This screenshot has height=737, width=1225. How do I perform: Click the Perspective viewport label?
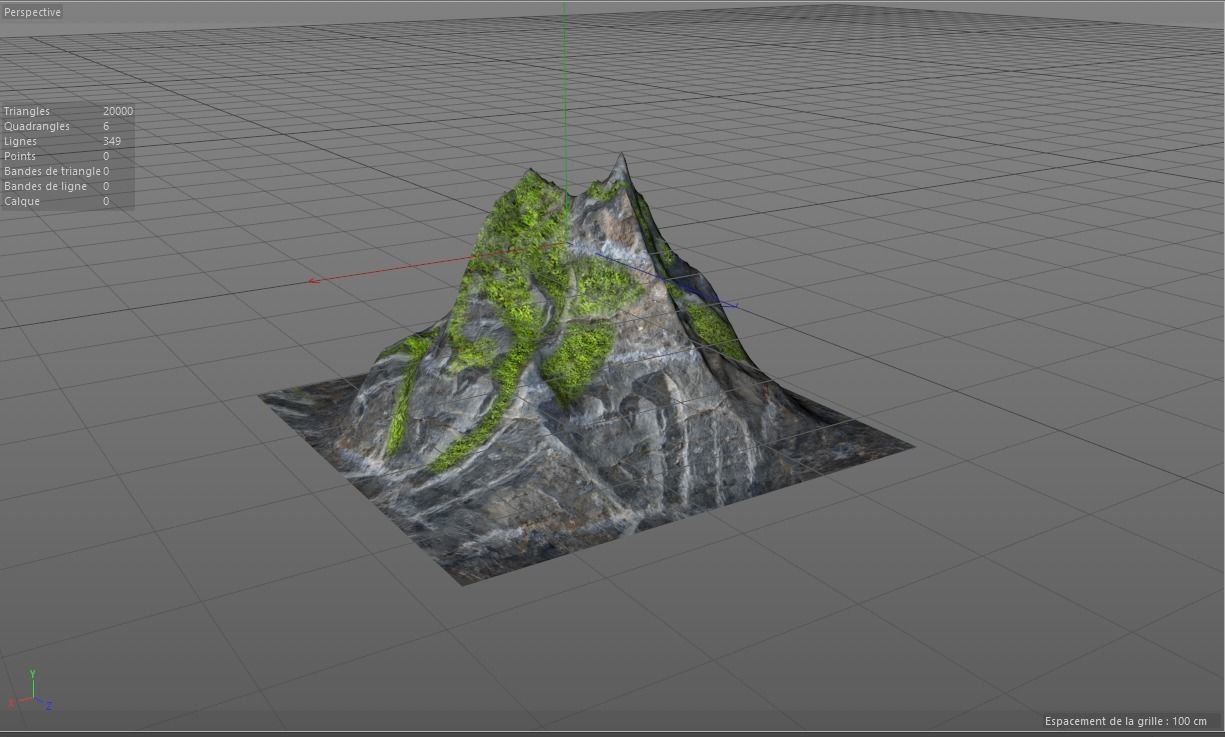(x=32, y=12)
